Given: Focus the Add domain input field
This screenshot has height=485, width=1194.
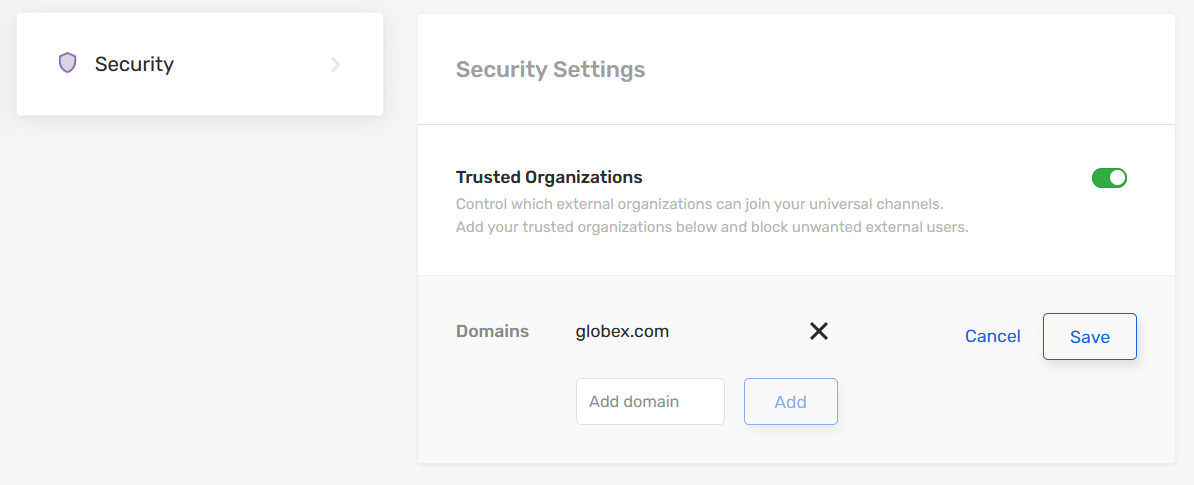Looking at the screenshot, I should tap(650, 401).
